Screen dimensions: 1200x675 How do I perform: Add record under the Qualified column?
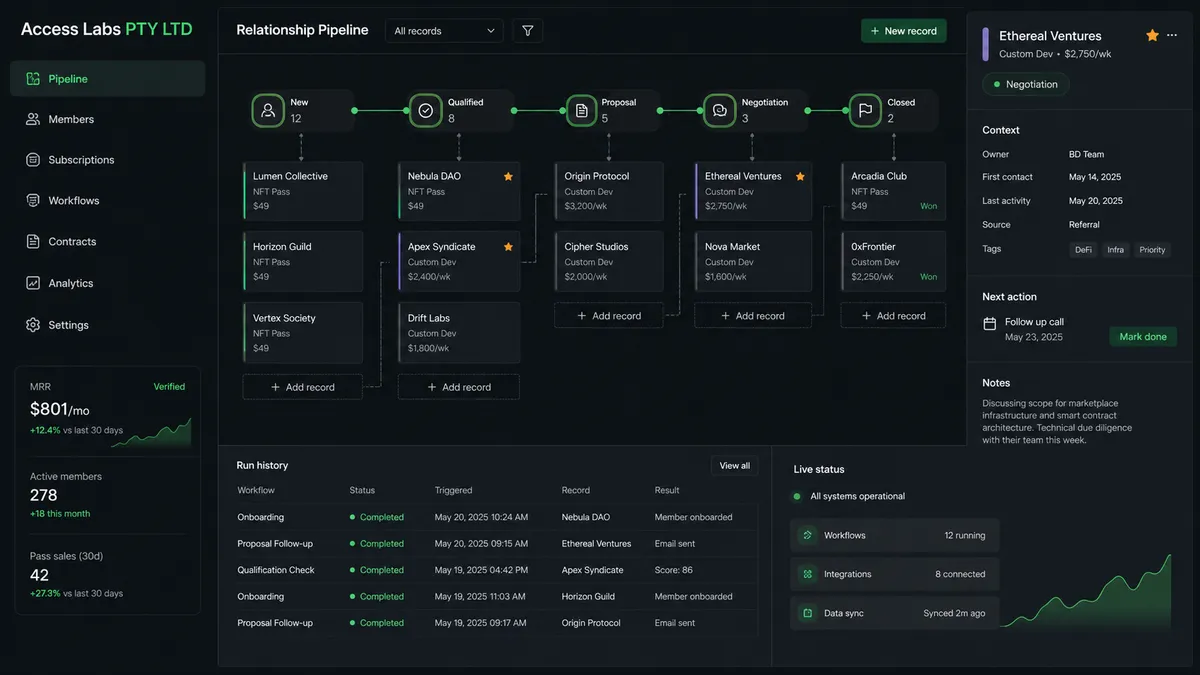point(459,387)
